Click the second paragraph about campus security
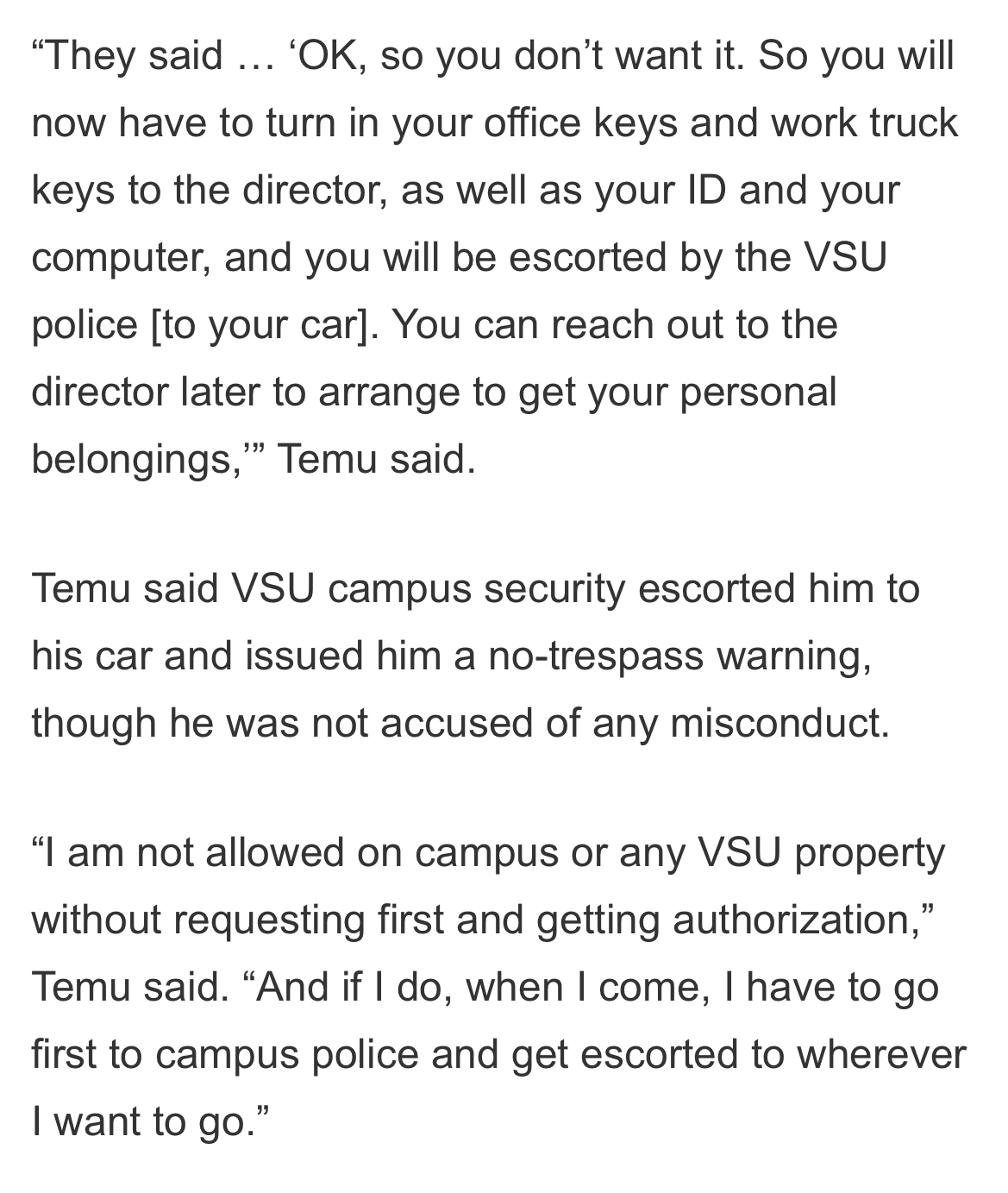The width and height of the screenshot is (1008, 1193). pyautogui.click(x=475, y=656)
